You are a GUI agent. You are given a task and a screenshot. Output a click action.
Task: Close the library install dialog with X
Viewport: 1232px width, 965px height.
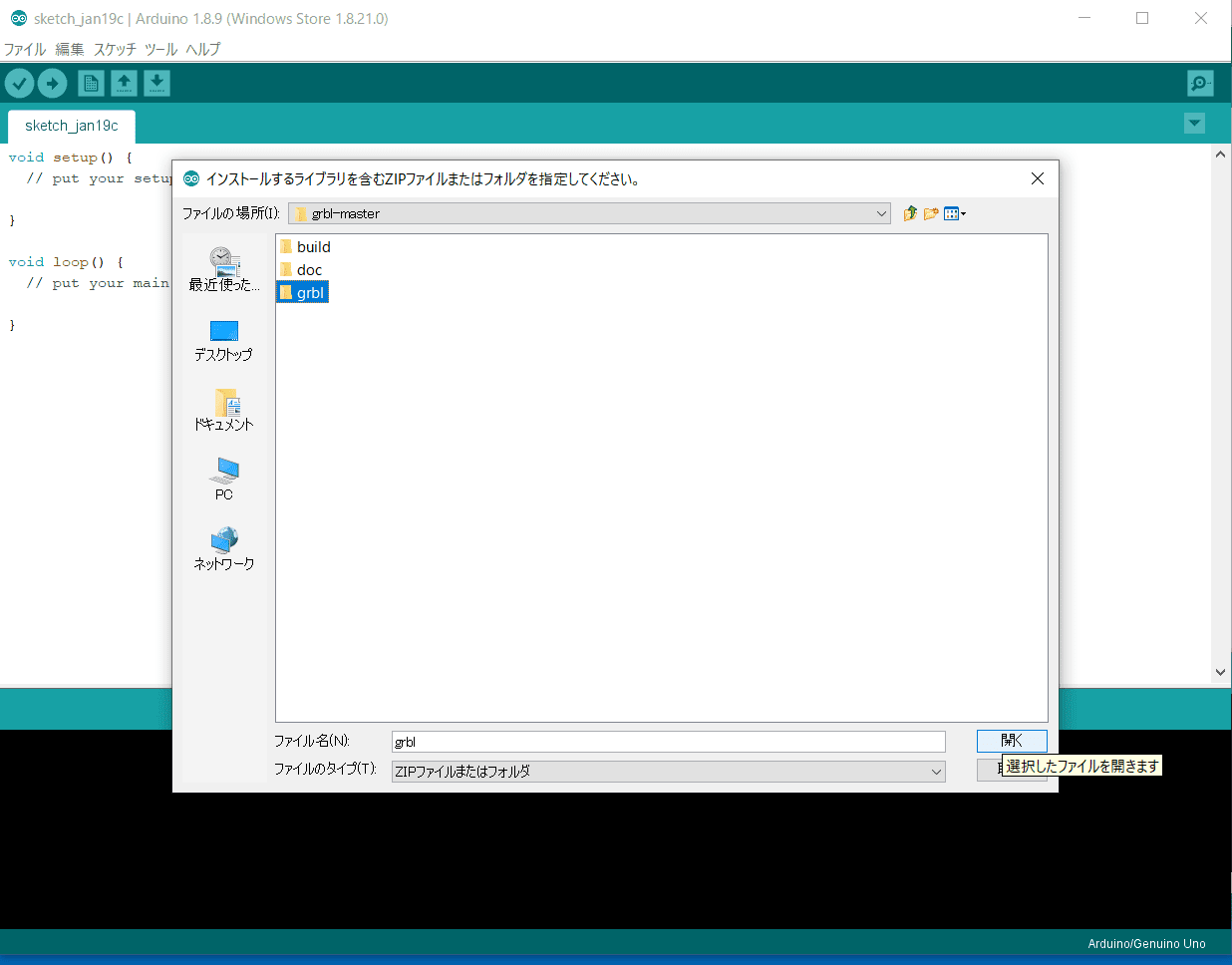(x=1037, y=178)
